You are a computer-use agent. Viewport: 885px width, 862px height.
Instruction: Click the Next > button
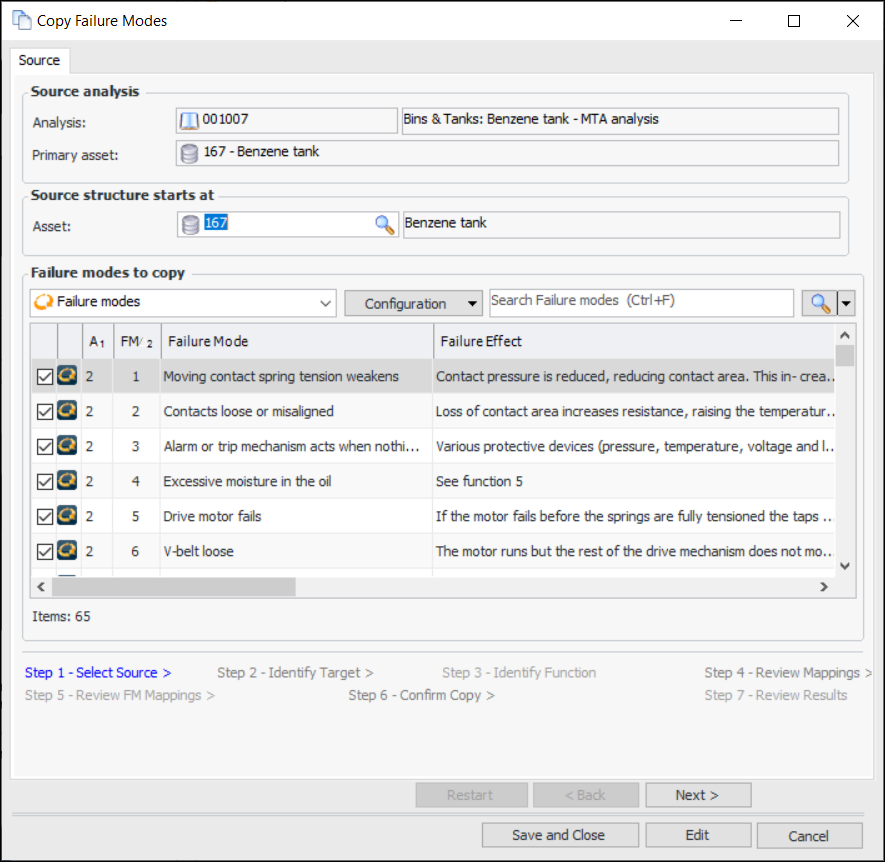point(697,795)
